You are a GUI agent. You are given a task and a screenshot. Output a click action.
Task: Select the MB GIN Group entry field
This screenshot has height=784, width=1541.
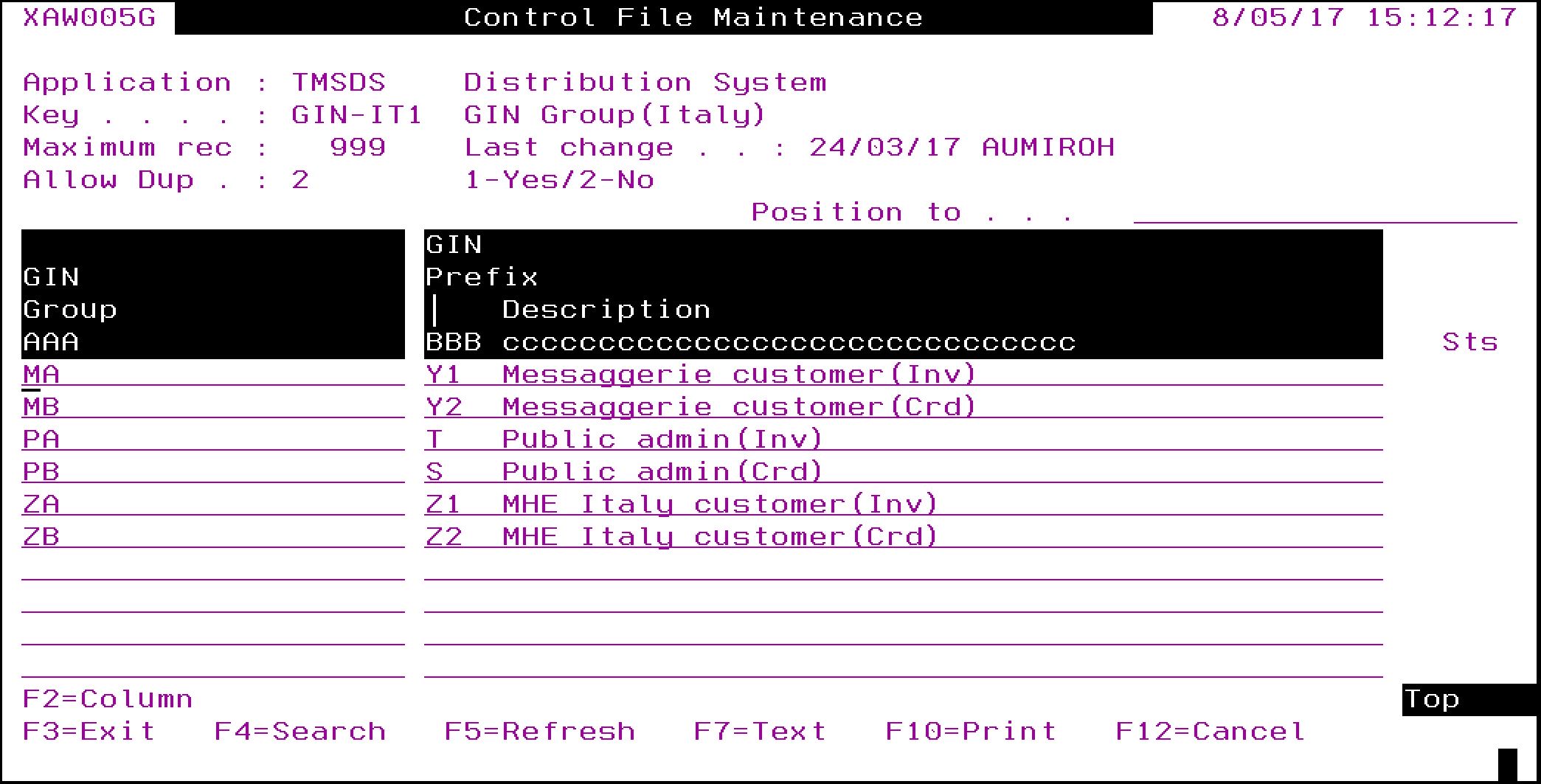pyautogui.click(x=212, y=407)
